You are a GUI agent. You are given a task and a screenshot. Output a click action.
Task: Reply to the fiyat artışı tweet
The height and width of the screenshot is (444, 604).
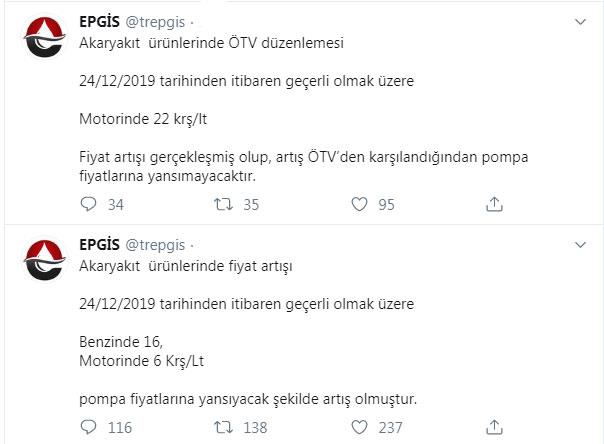(x=87, y=427)
